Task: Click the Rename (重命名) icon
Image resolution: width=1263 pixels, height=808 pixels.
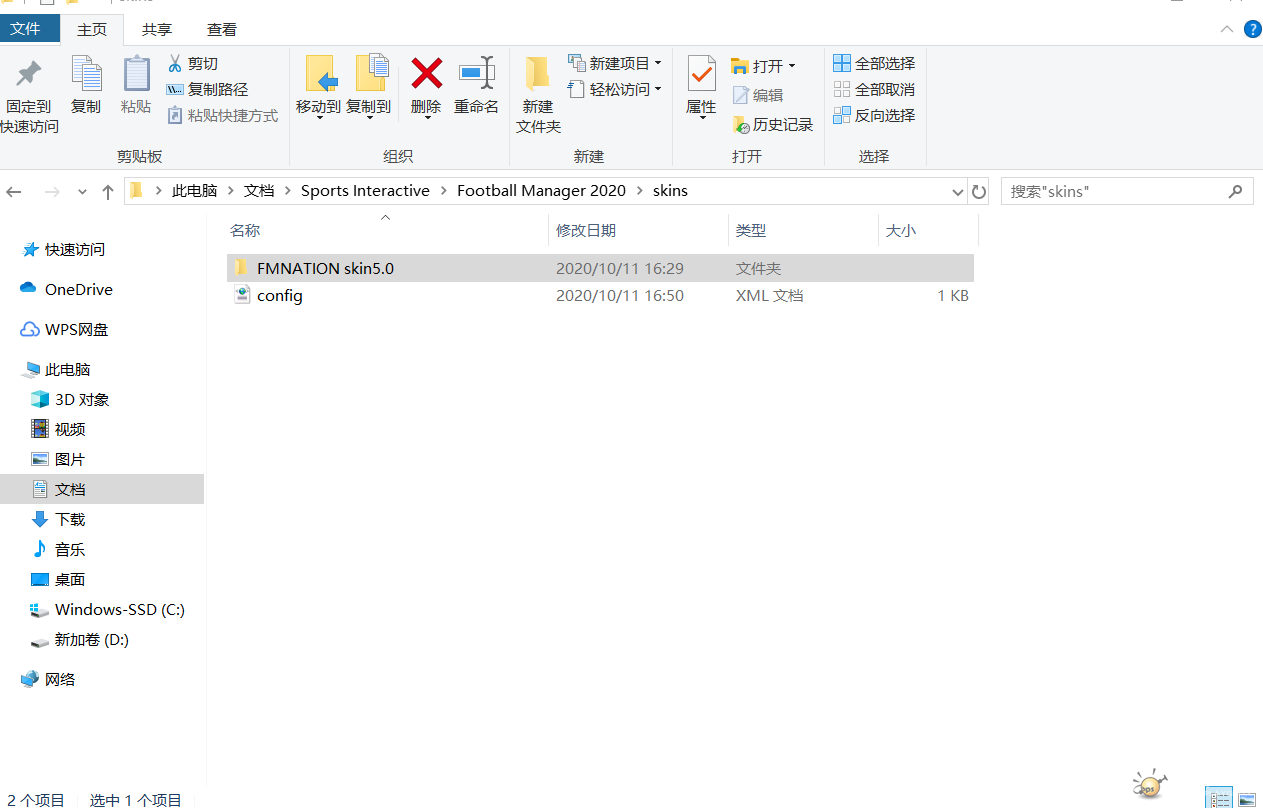Action: [476, 75]
